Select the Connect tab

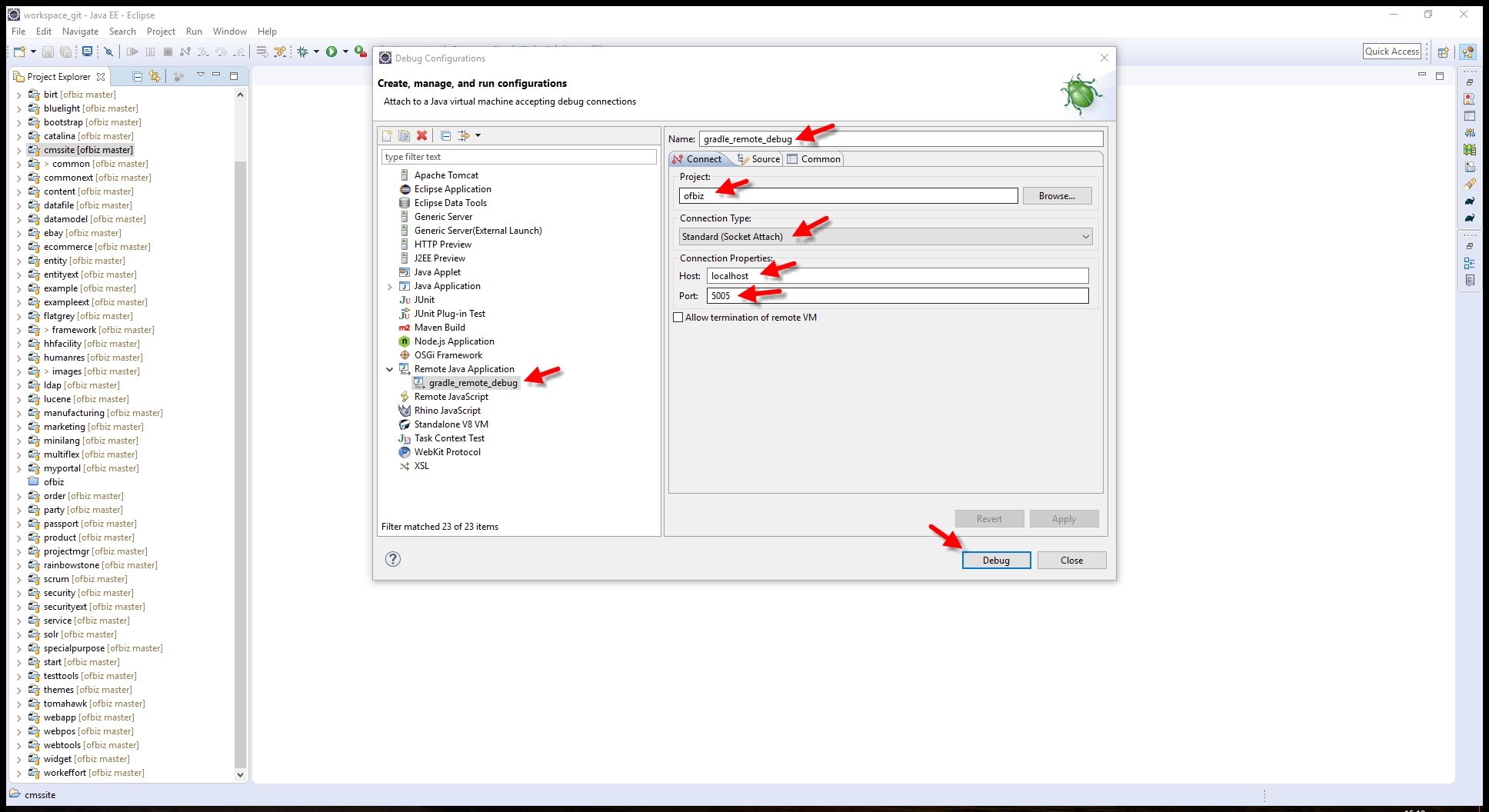point(698,159)
